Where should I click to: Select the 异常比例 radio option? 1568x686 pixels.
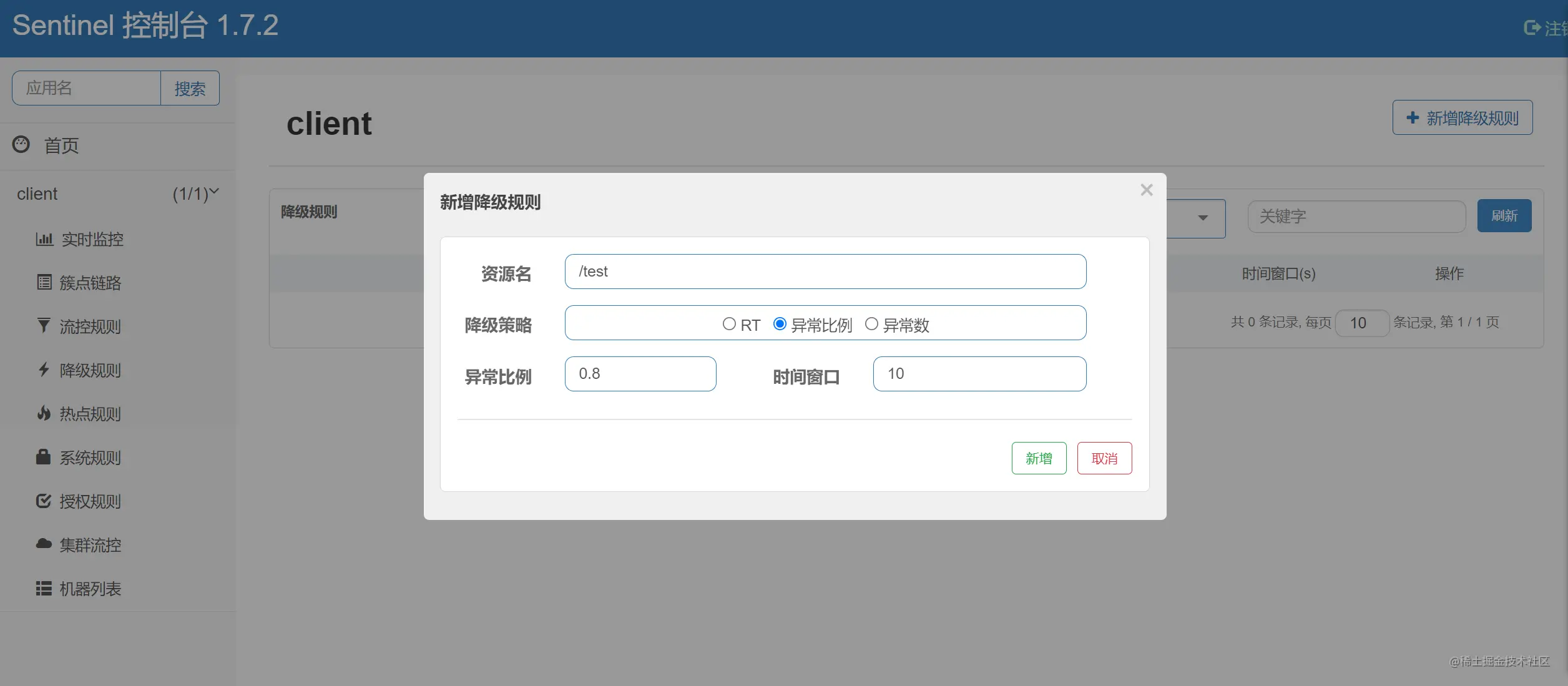click(780, 324)
